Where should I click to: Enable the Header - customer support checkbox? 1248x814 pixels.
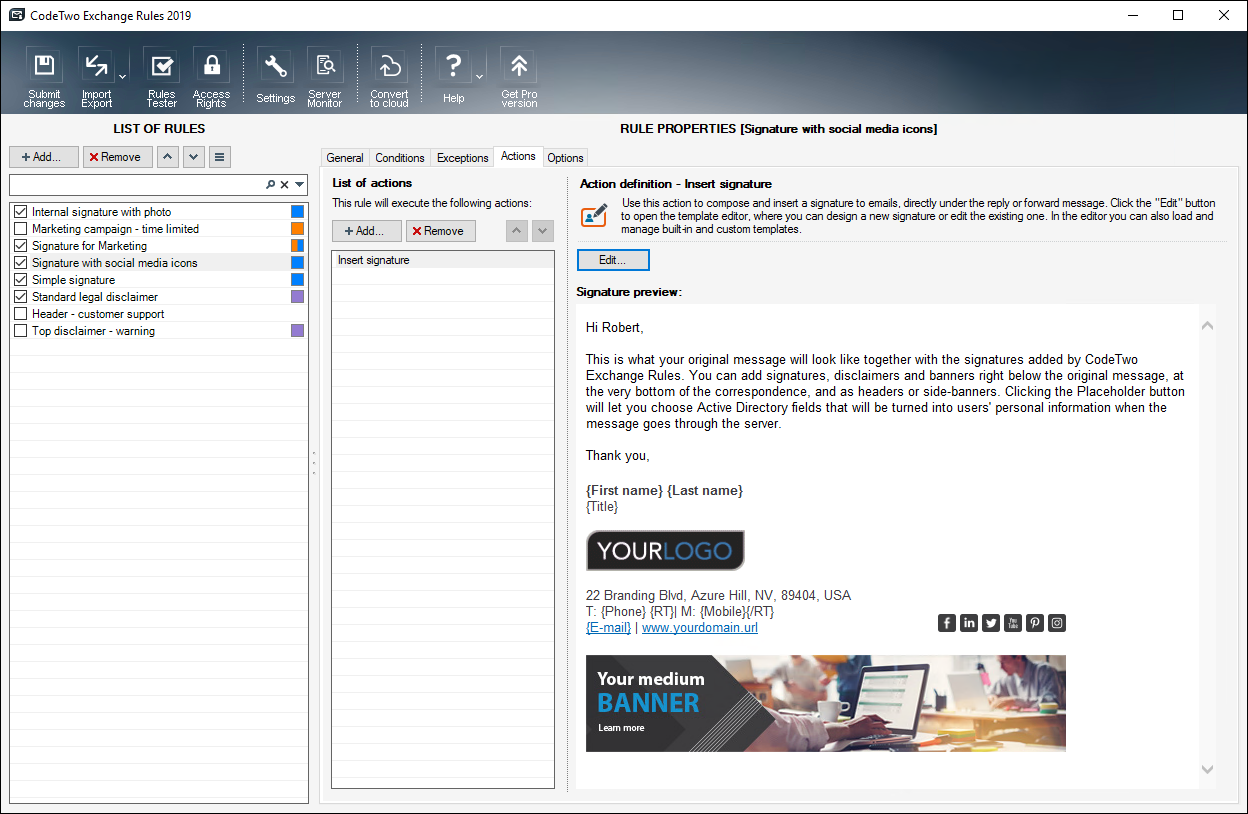tap(20, 314)
